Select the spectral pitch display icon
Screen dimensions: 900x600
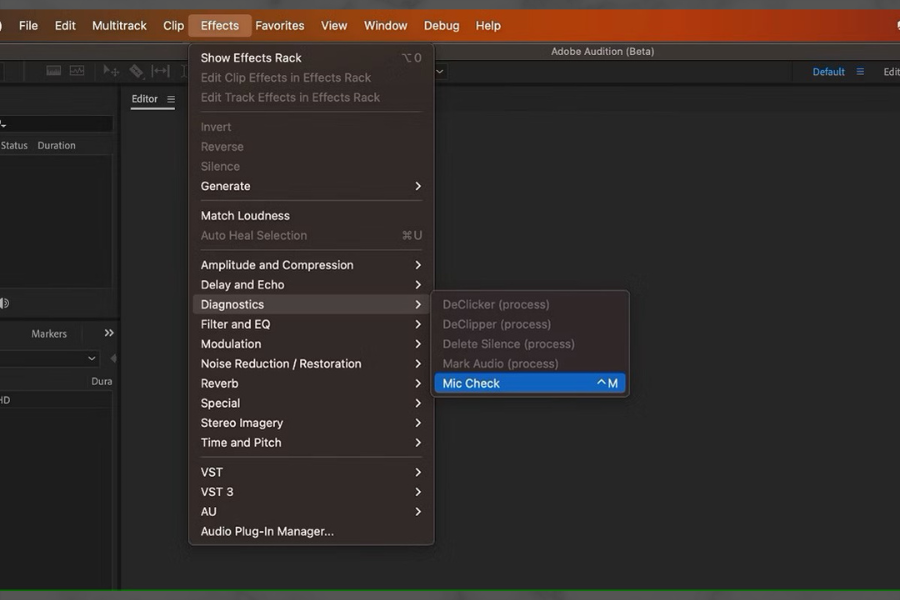[77, 71]
